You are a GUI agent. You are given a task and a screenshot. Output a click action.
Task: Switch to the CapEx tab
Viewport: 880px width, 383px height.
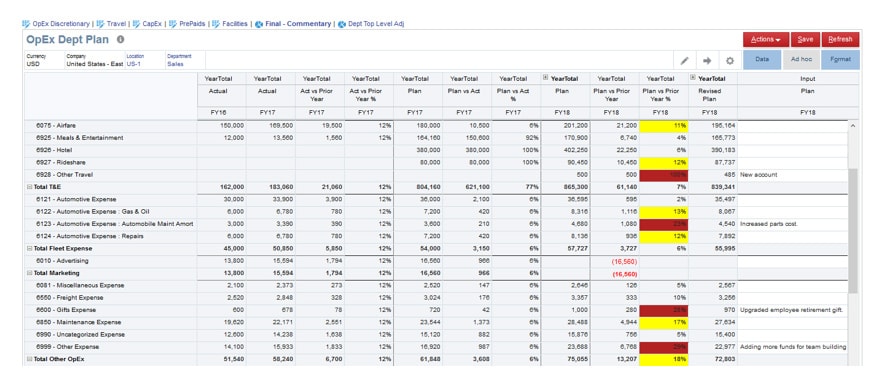[152, 24]
